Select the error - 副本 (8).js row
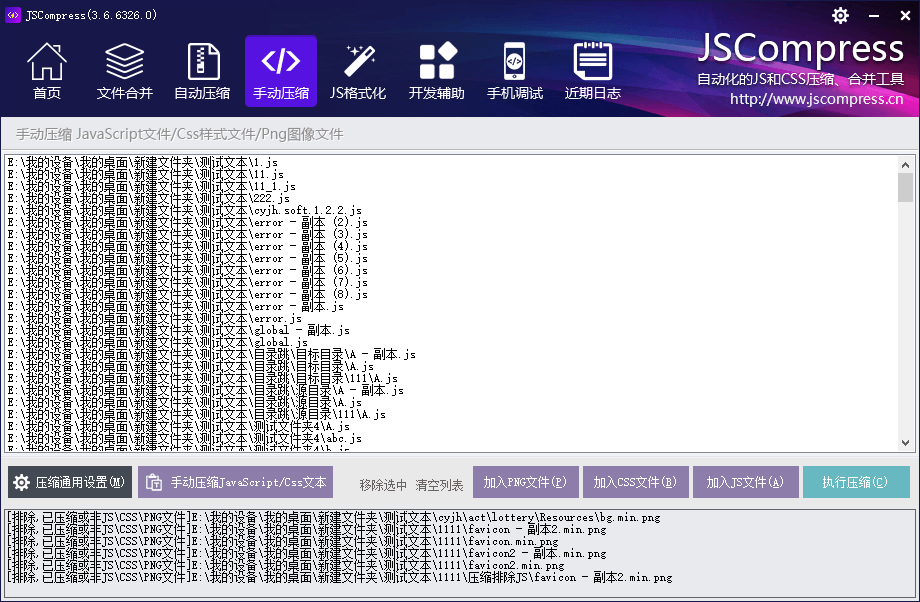 pos(187,294)
